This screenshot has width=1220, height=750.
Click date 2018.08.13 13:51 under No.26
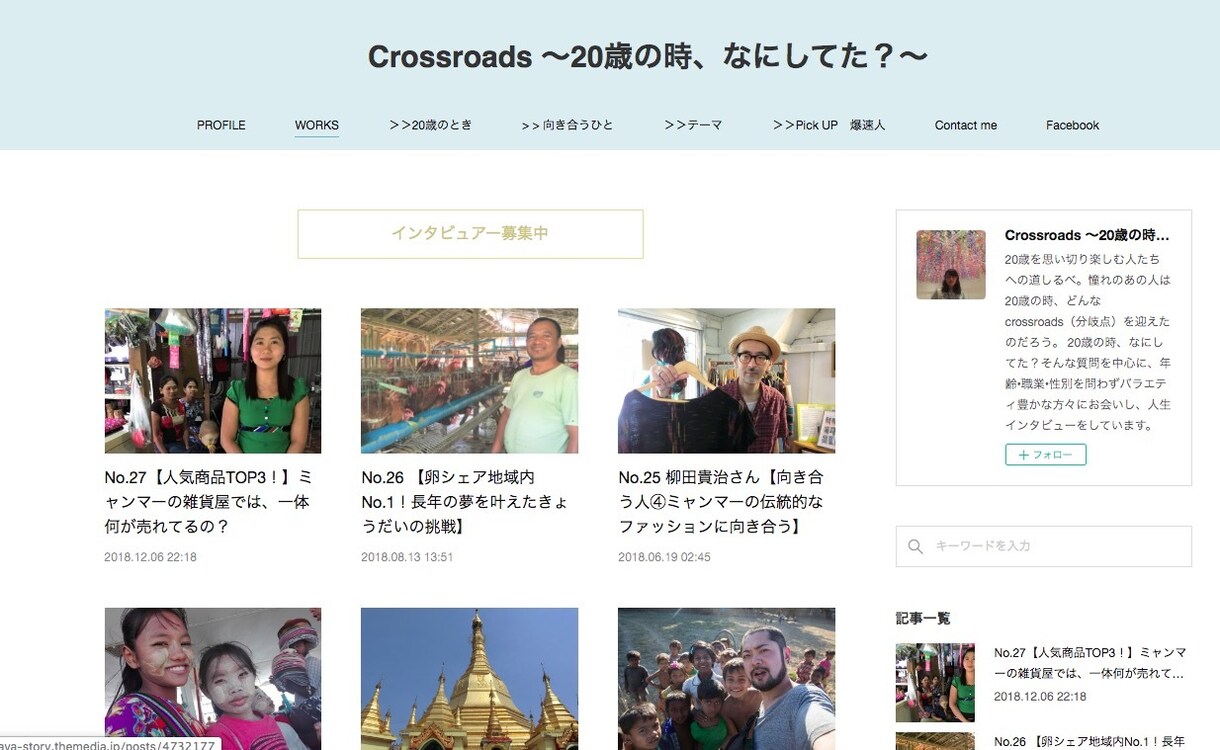point(407,557)
